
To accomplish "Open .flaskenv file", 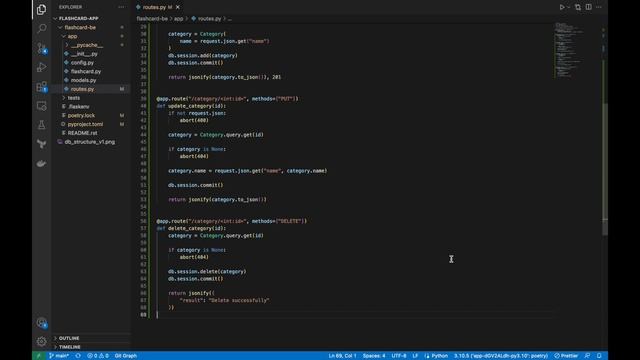I will coord(78,107).
